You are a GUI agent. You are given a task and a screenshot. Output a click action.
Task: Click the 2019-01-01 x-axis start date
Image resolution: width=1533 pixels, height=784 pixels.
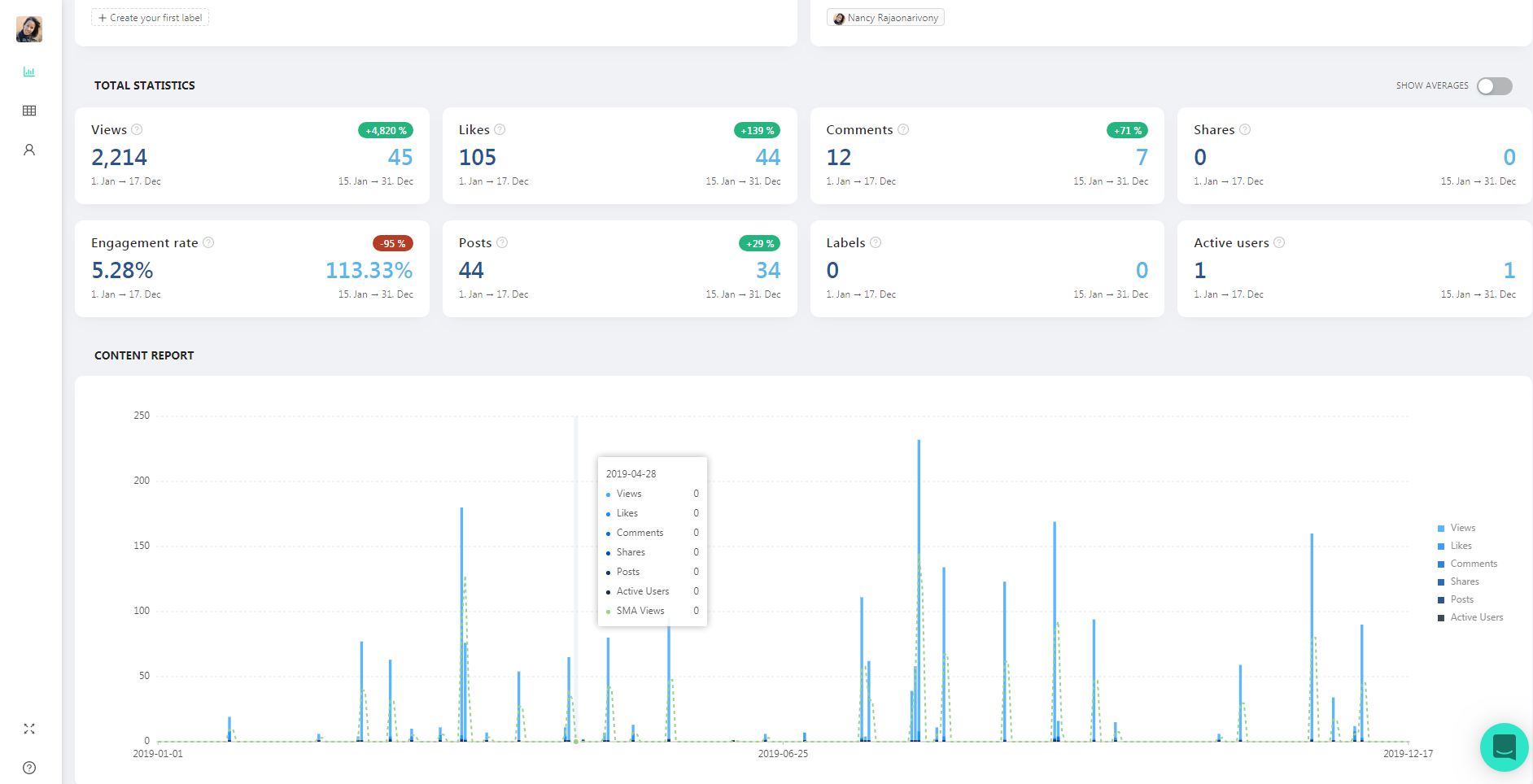158,754
